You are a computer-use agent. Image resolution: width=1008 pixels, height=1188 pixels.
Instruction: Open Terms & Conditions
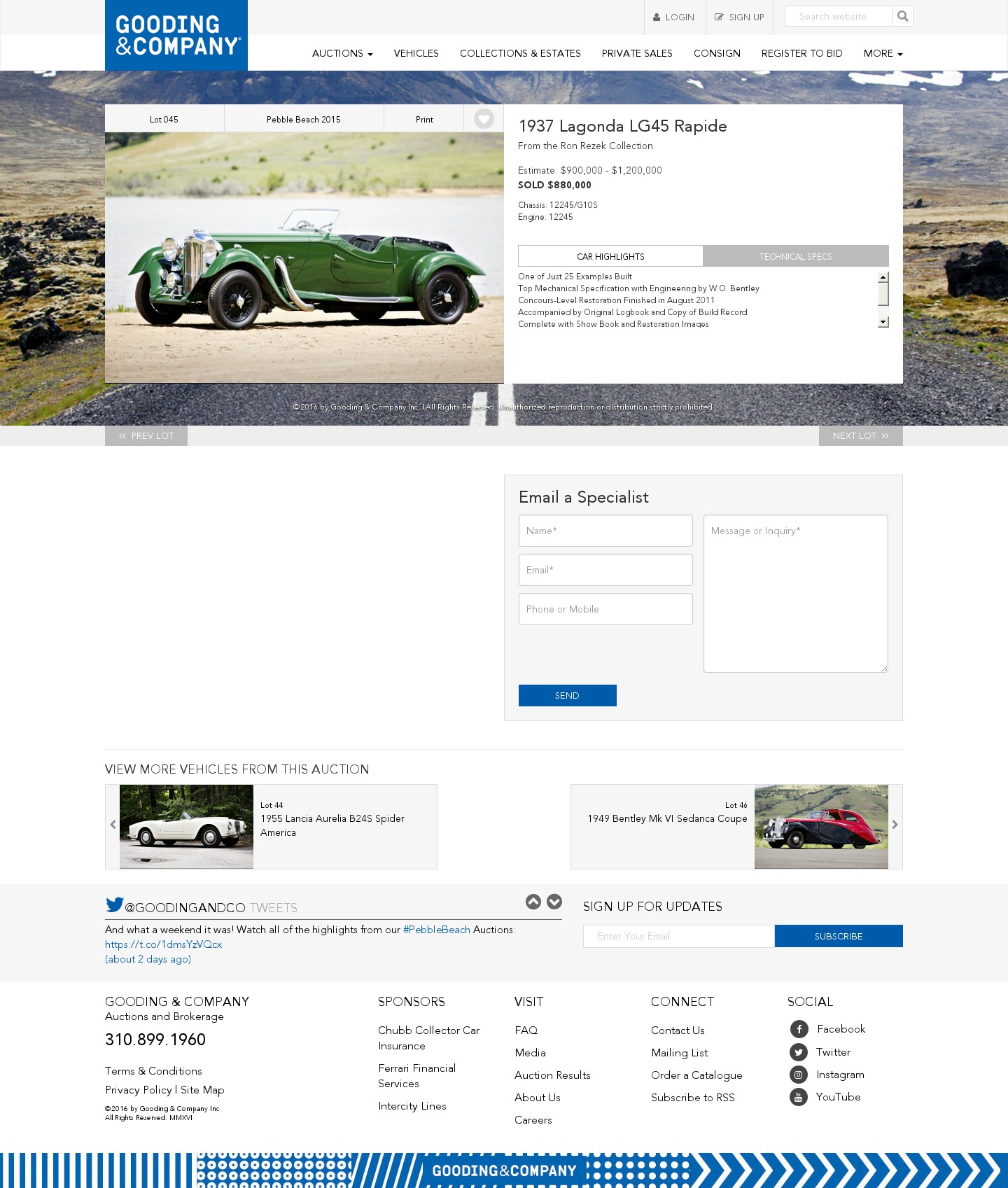coord(153,1071)
